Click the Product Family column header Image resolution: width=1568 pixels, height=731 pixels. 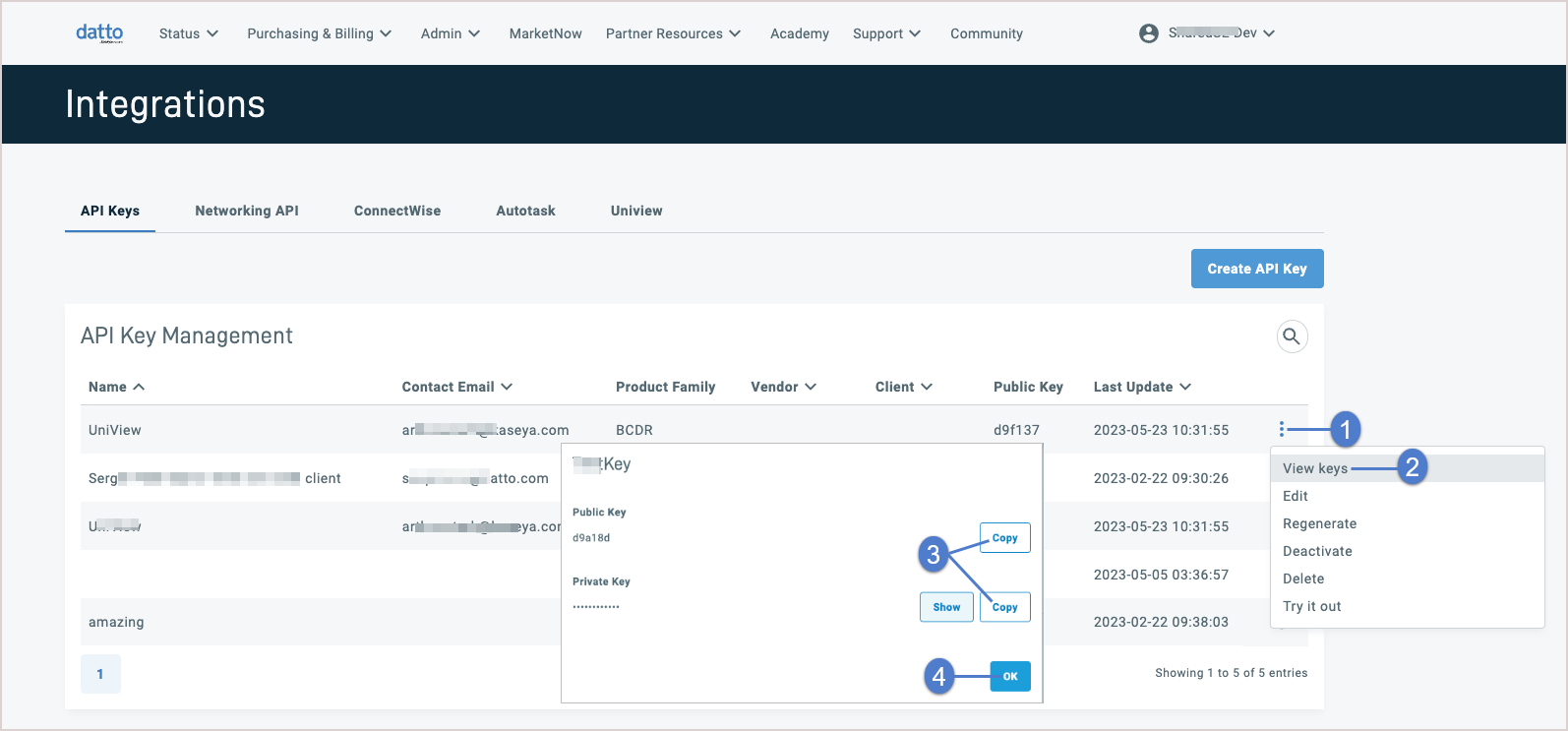[x=665, y=387]
